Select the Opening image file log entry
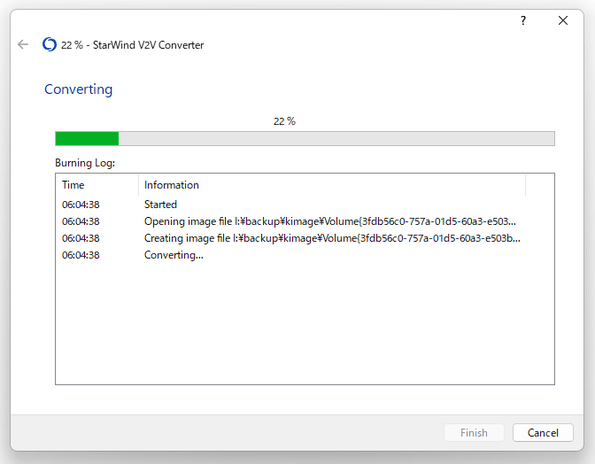Screen dimensions: 595x464 click(x=305, y=221)
